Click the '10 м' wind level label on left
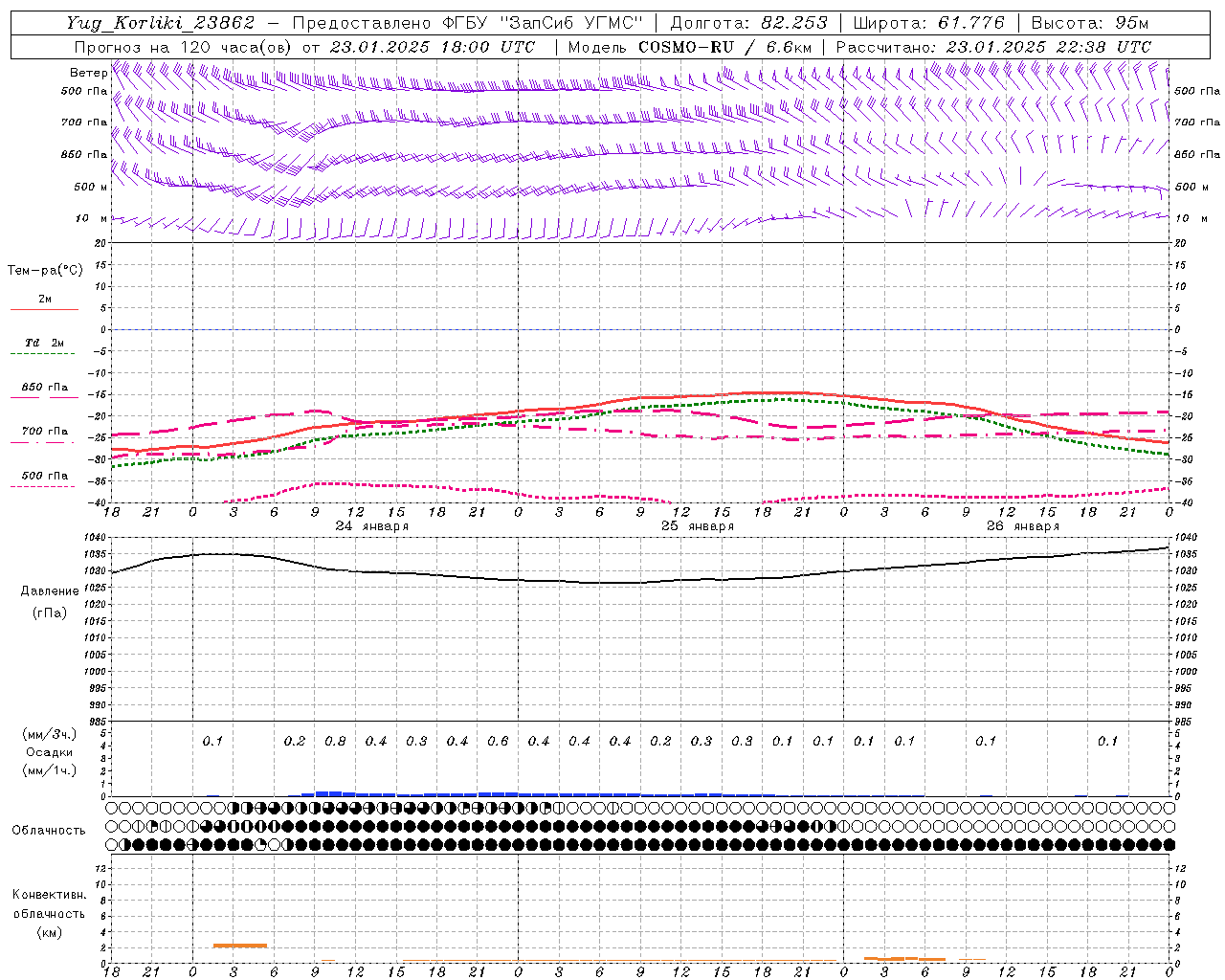 [92, 218]
